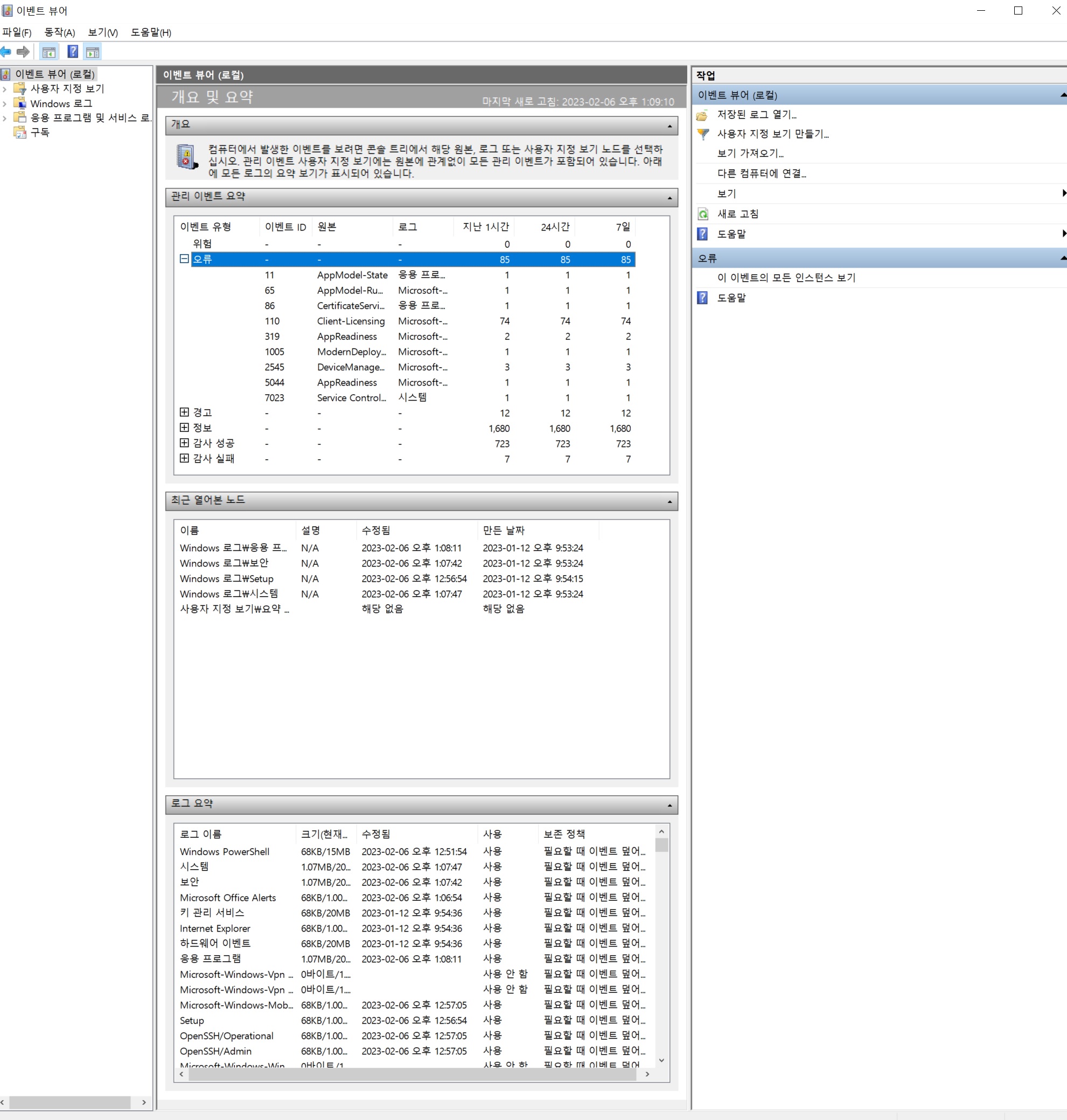
Task: Click 저장된 로그 열기... action
Action: (x=756, y=115)
